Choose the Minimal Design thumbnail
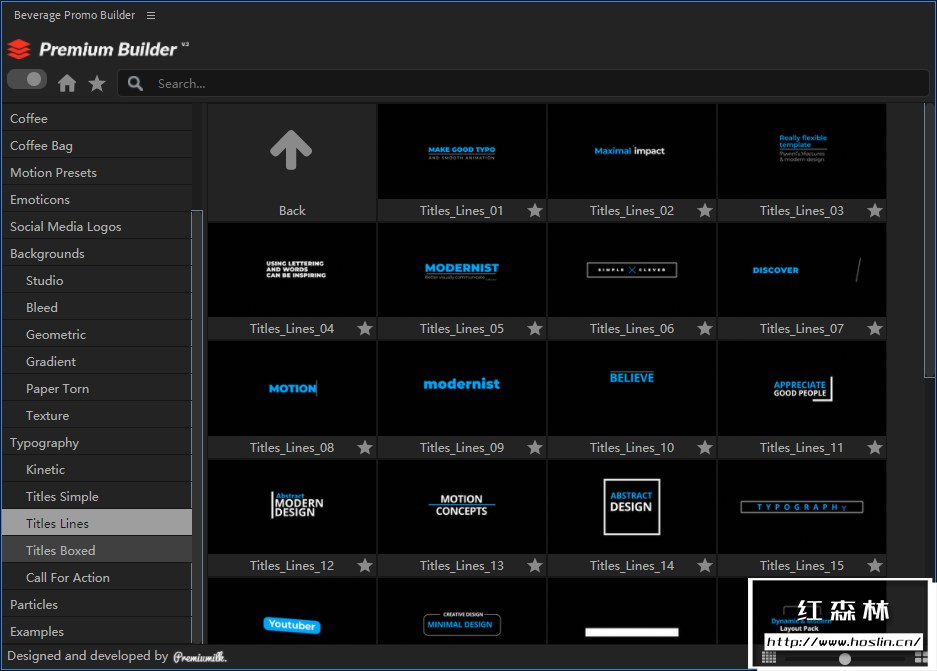The height and width of the screenshot is (671, 937). (462, 611)
